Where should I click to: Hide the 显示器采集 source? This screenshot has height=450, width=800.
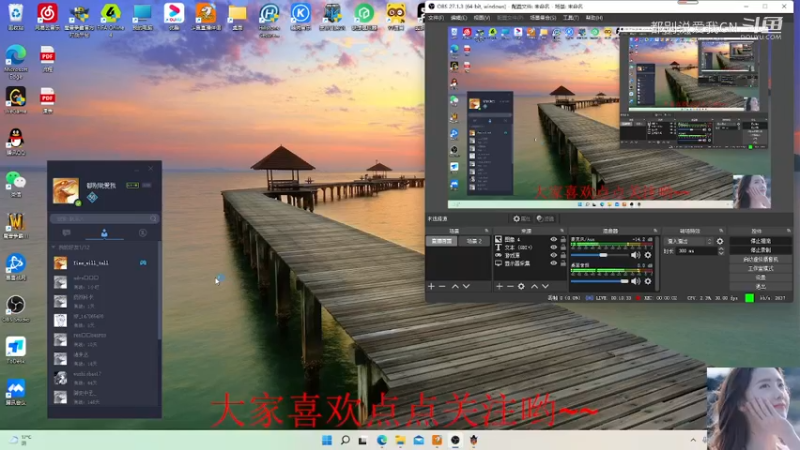pyautogui.click(x=554, y=263)
